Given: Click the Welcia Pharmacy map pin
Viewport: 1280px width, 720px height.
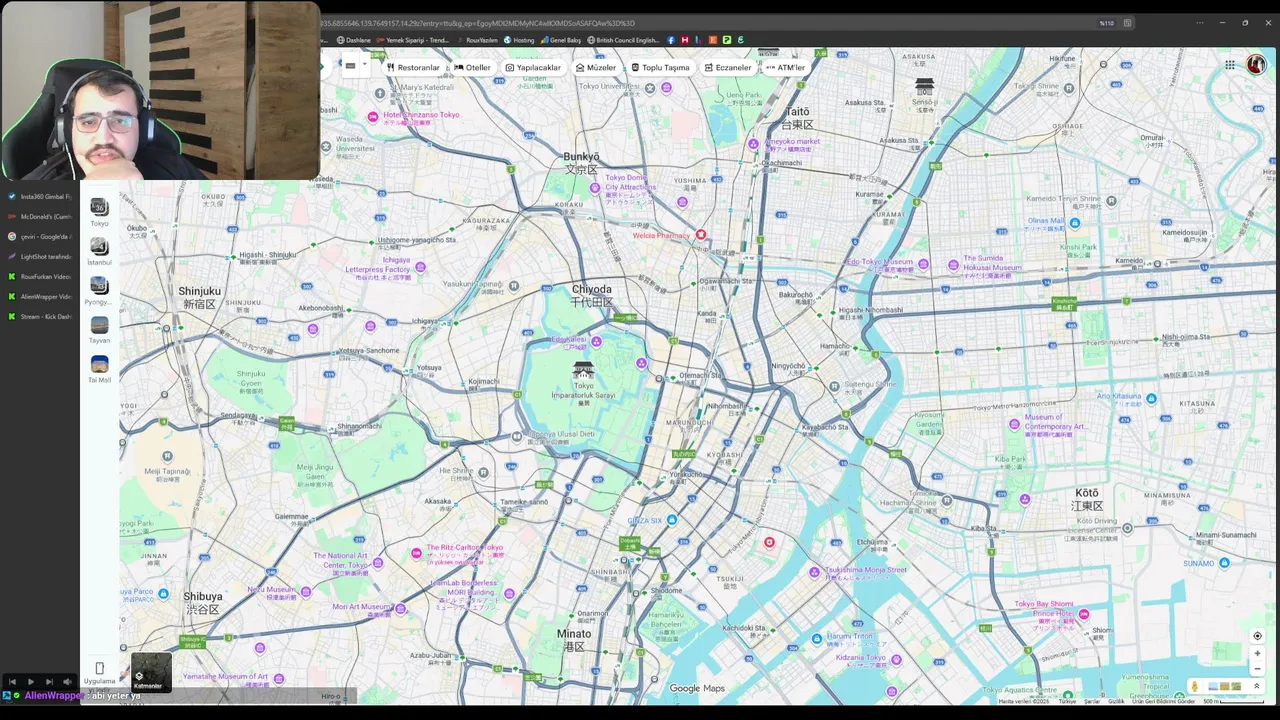Looking at the screenshot, I should (x=701, y=235).
